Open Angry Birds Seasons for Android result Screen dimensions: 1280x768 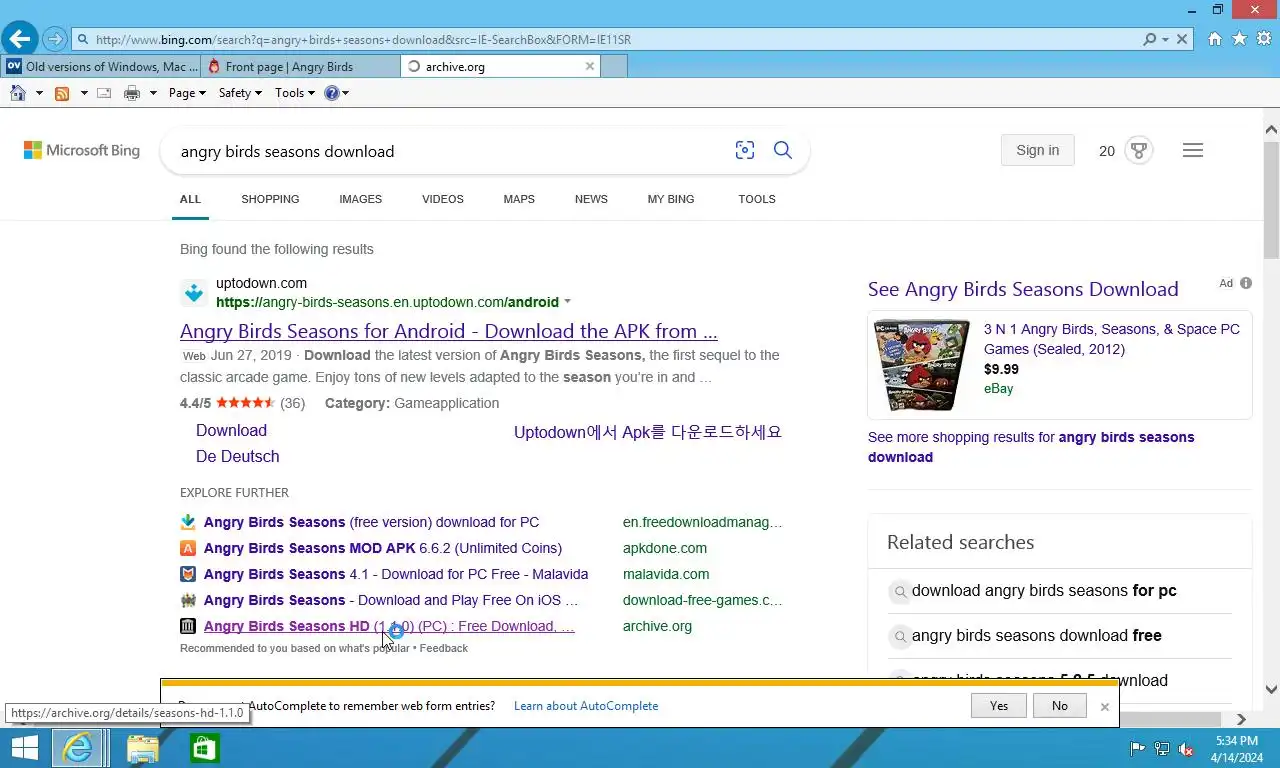point(448,331)
